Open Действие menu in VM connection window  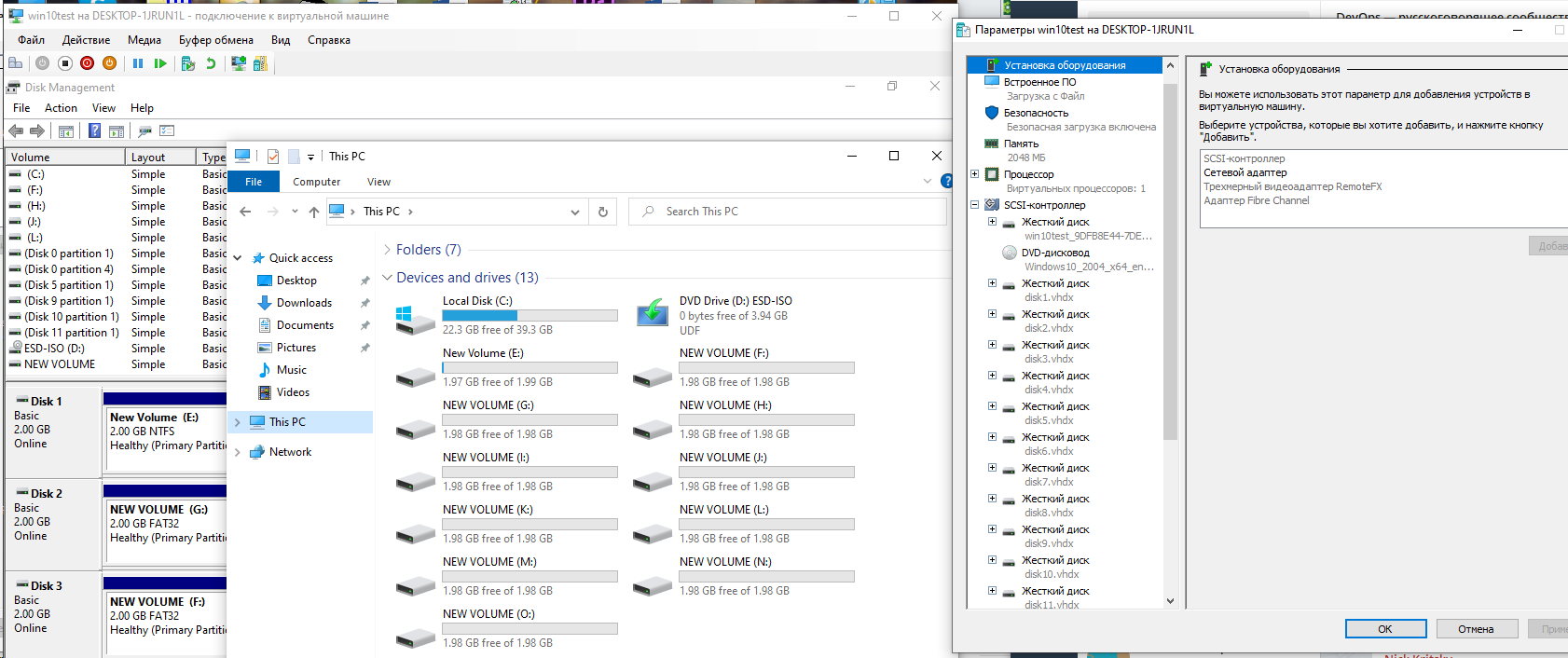(x=86, y=40)
